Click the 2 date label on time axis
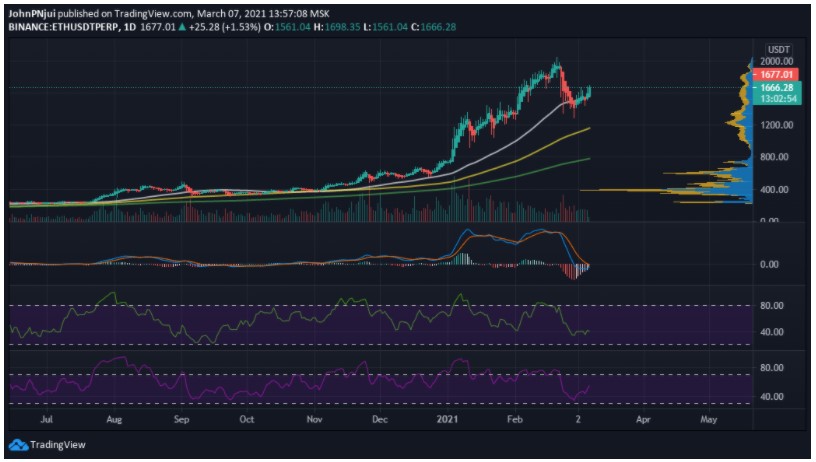Image resolution: width=816 pixels, height=462 pixels. [x=579, y=419]
